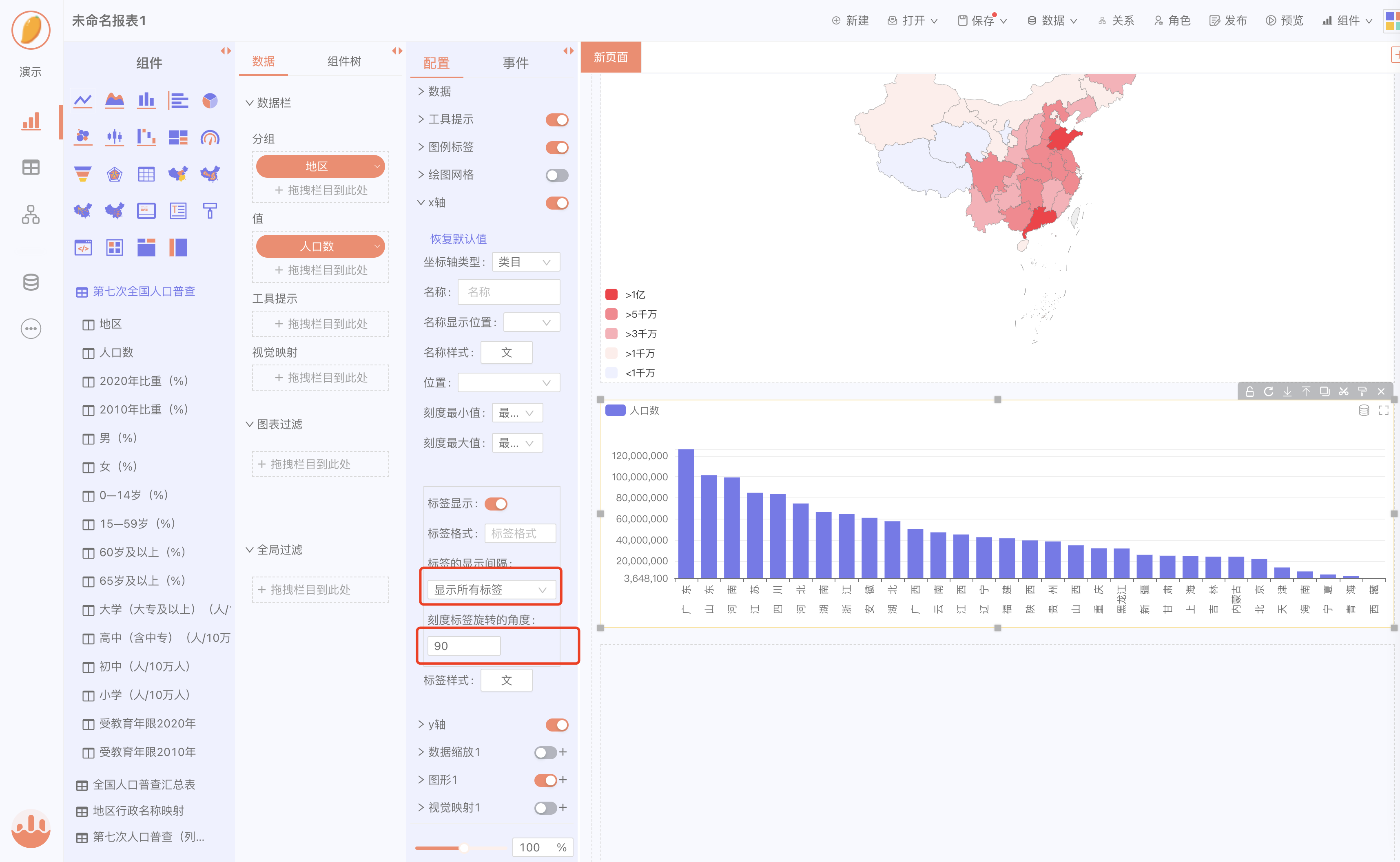The width and height of the screenshot is (1400, 862).
Task: Select the waterfall chart component
Action: click(146, 137)
